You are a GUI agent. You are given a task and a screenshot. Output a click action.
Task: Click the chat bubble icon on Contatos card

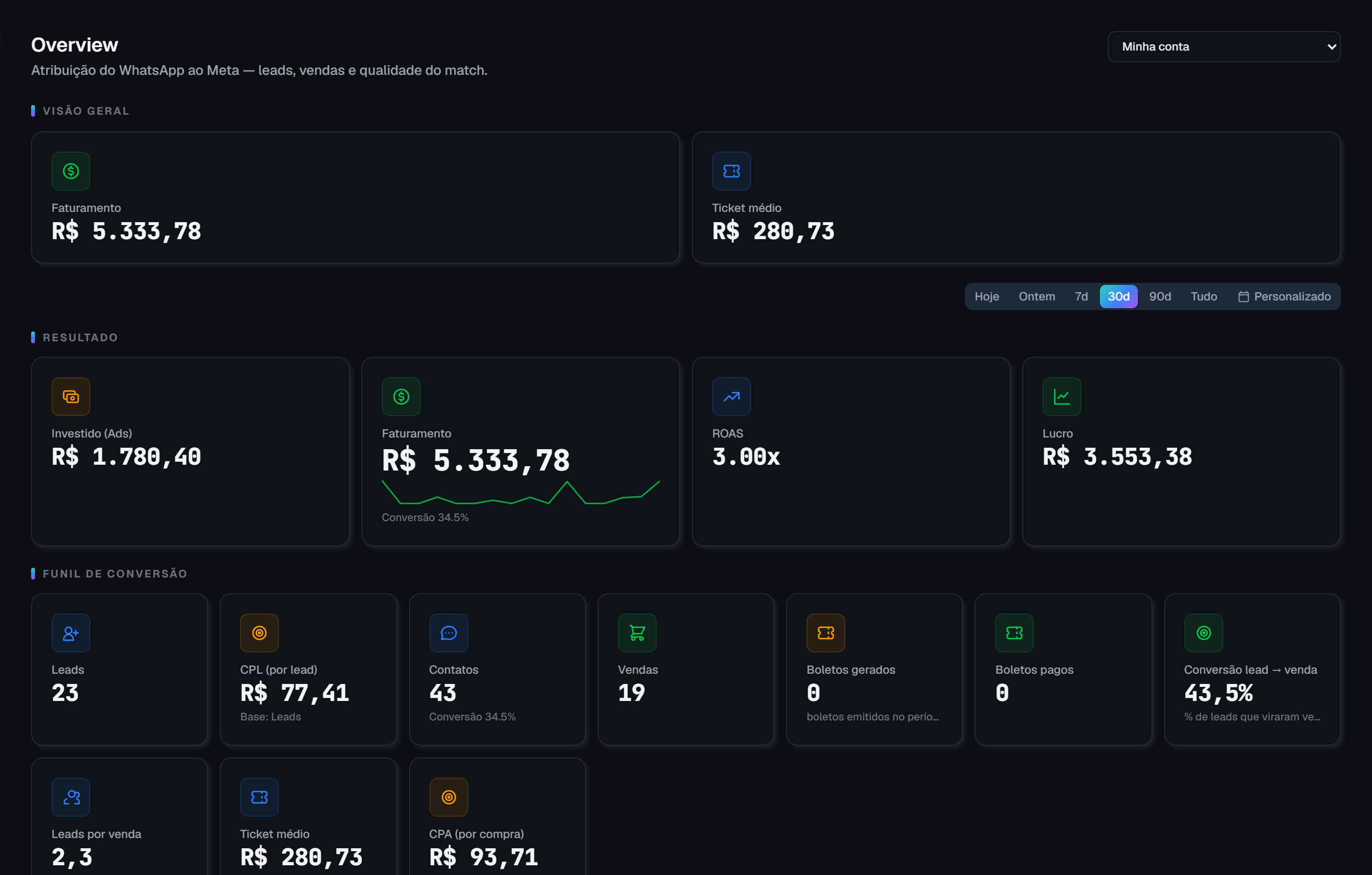pyautogui.click(x=448, y=633)
